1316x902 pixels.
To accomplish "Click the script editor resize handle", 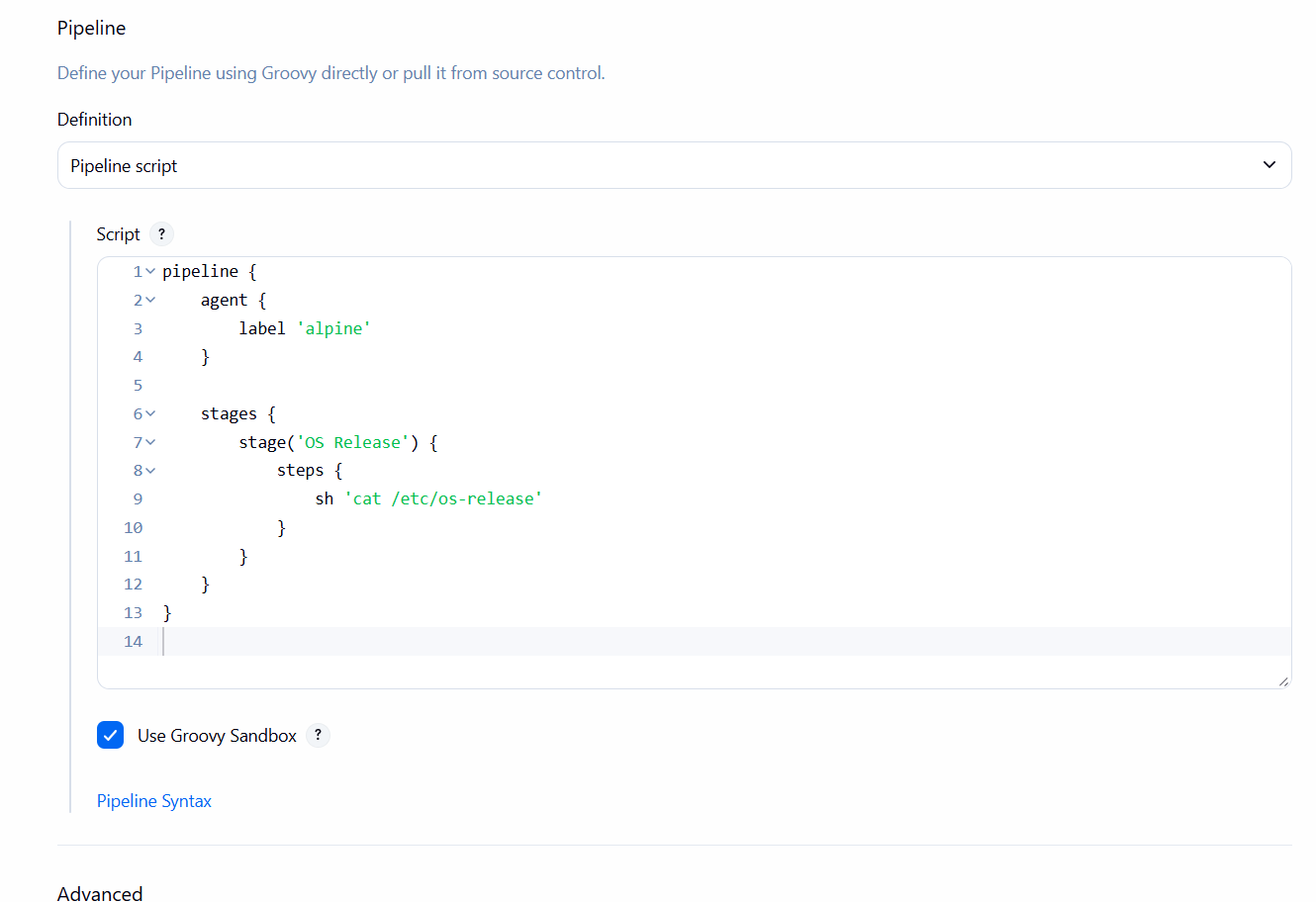I will point(1282,680).
